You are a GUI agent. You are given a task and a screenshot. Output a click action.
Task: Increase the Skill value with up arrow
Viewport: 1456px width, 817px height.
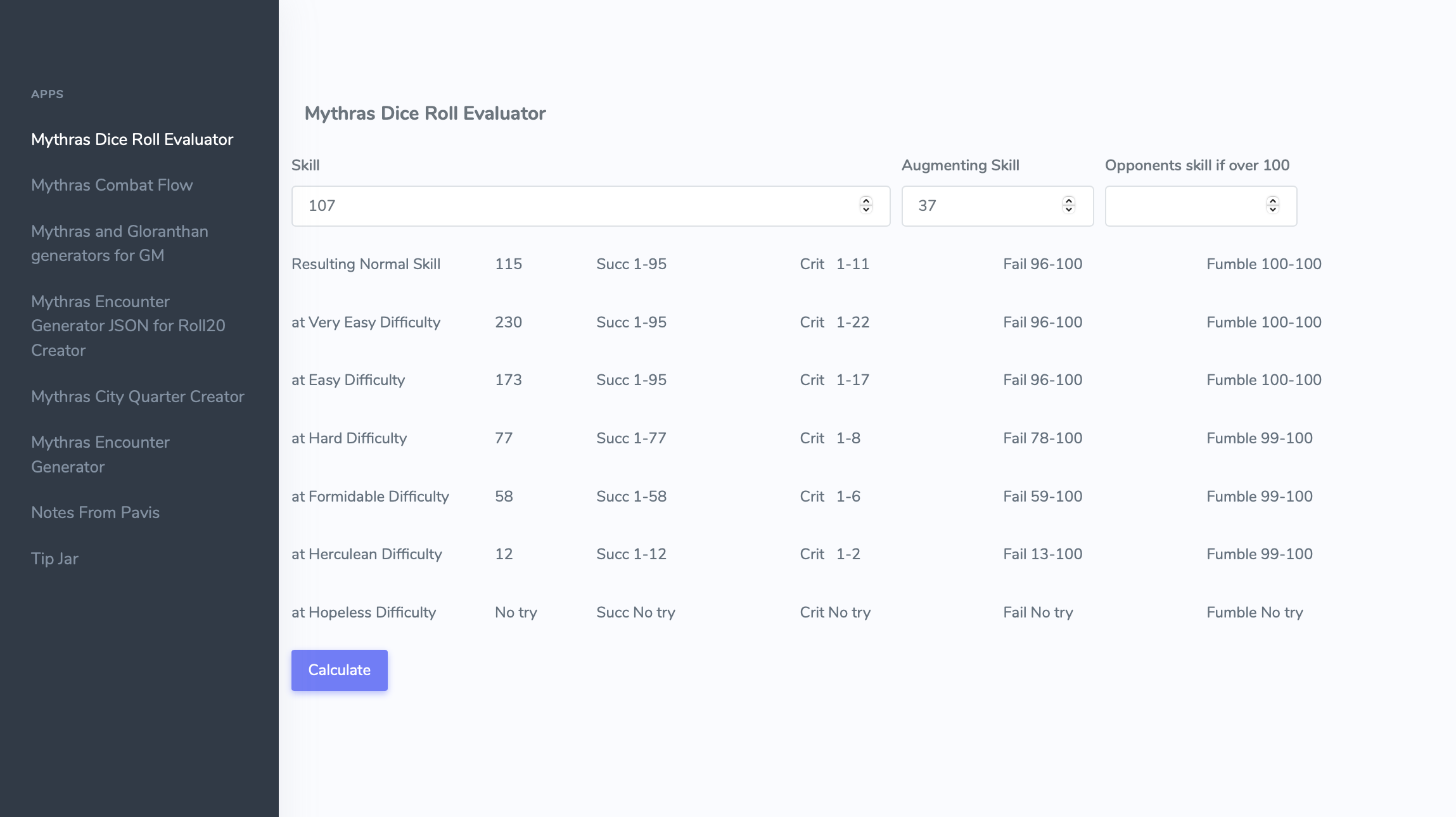point(866,201)
